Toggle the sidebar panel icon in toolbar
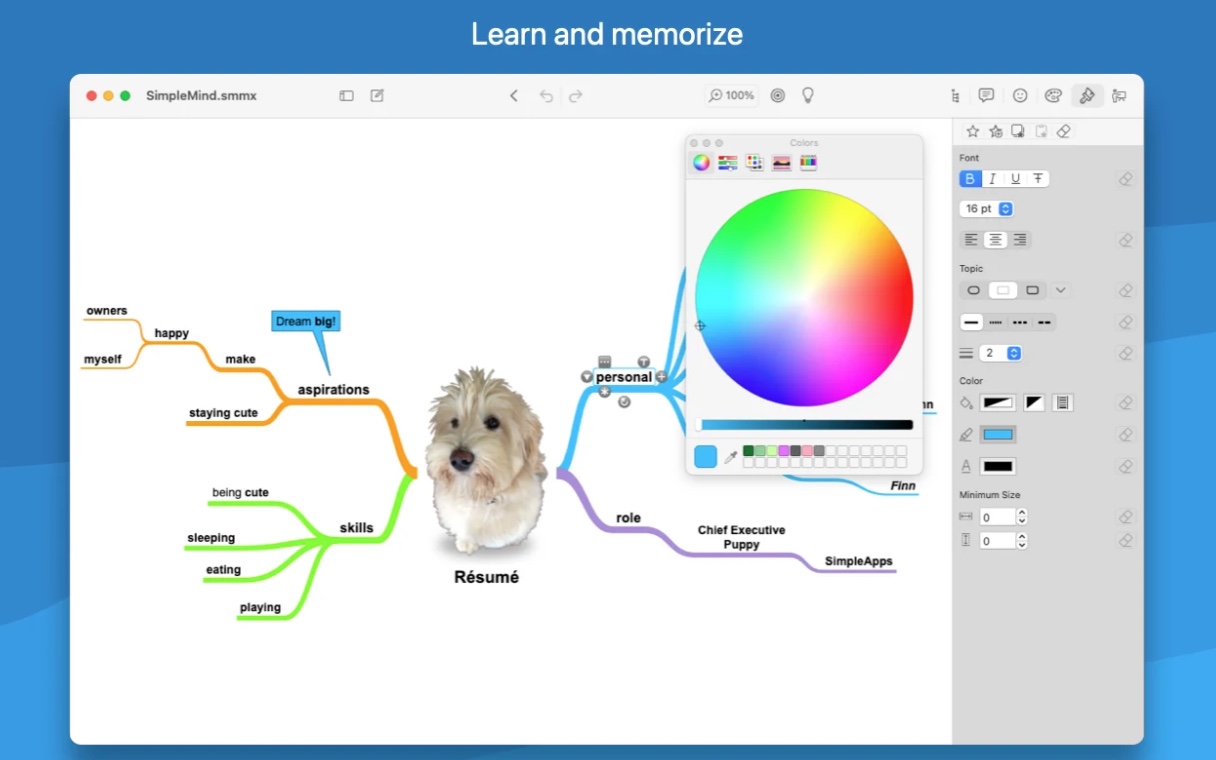 [x=346, y=96]
